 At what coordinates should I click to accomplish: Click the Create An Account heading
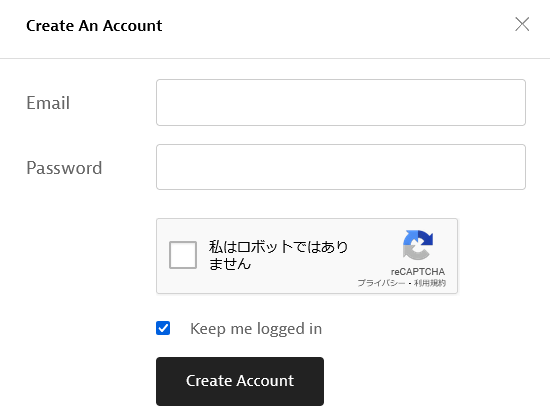tap(94, 26)
